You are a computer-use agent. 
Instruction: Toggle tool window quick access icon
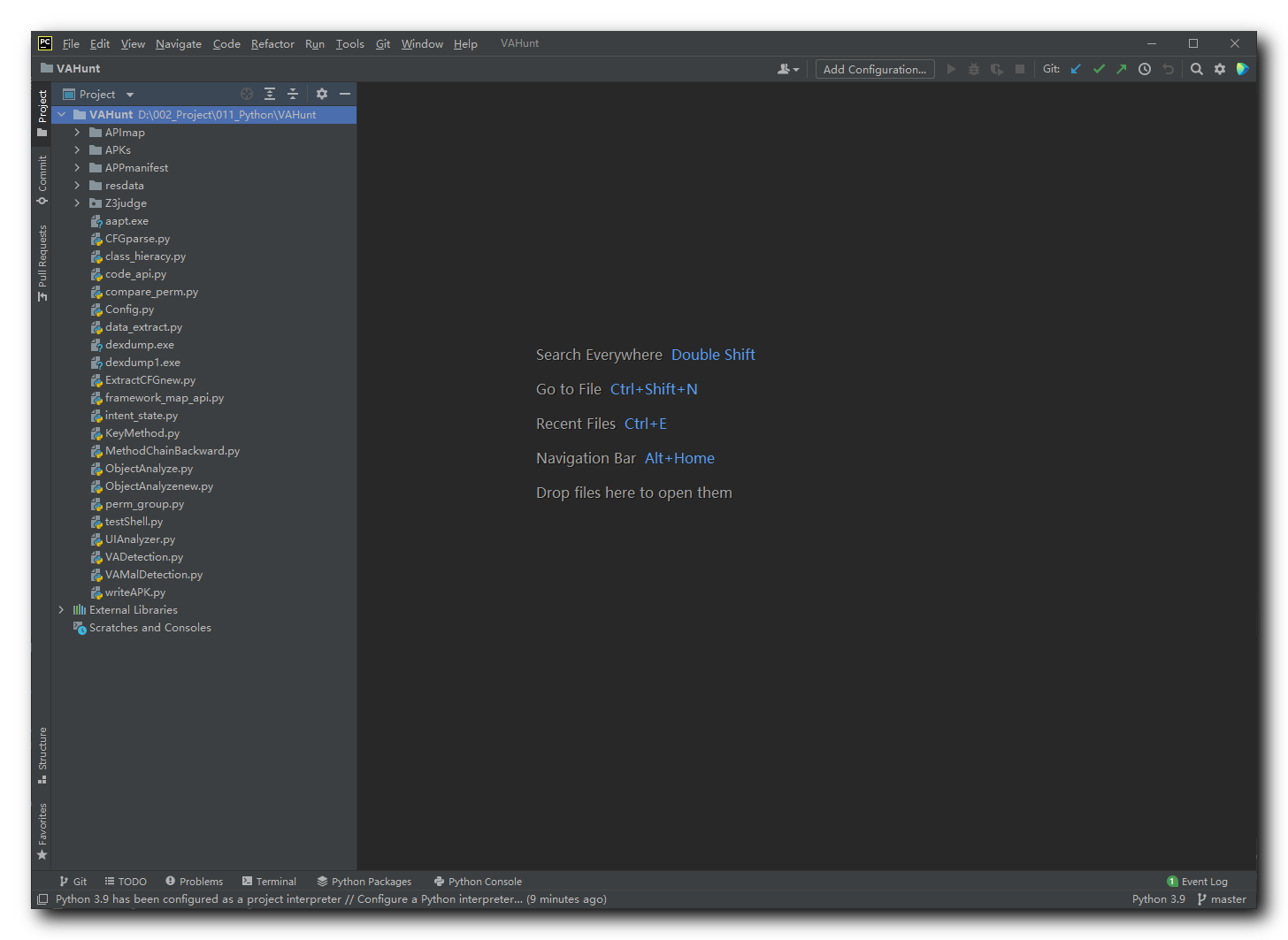coord(42,899)
